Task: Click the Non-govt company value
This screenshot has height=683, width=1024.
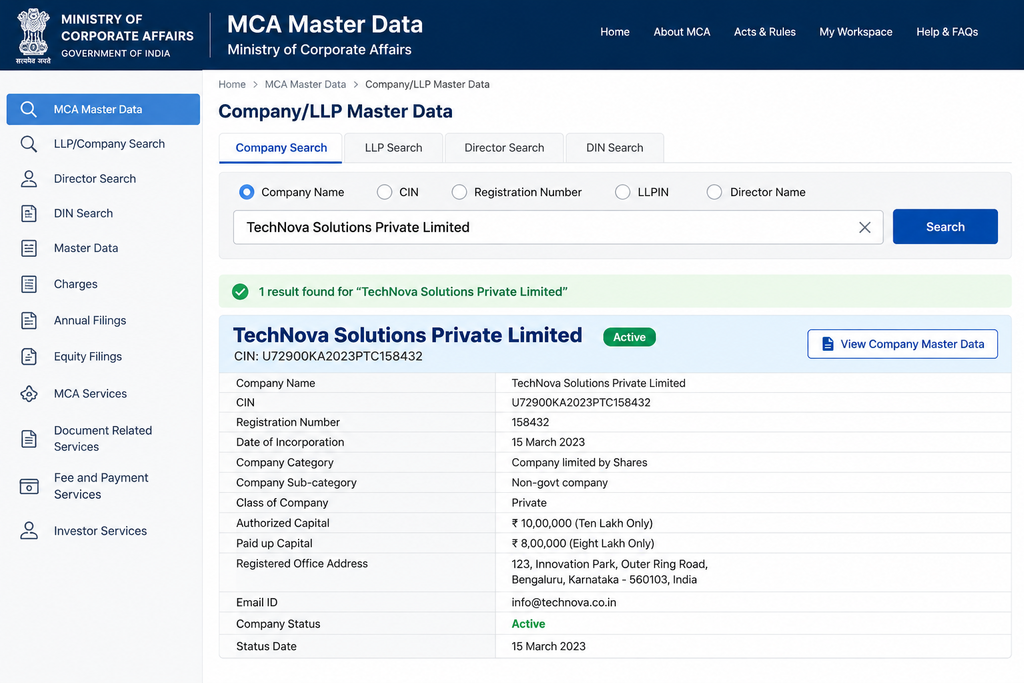Action: point(560,483)
